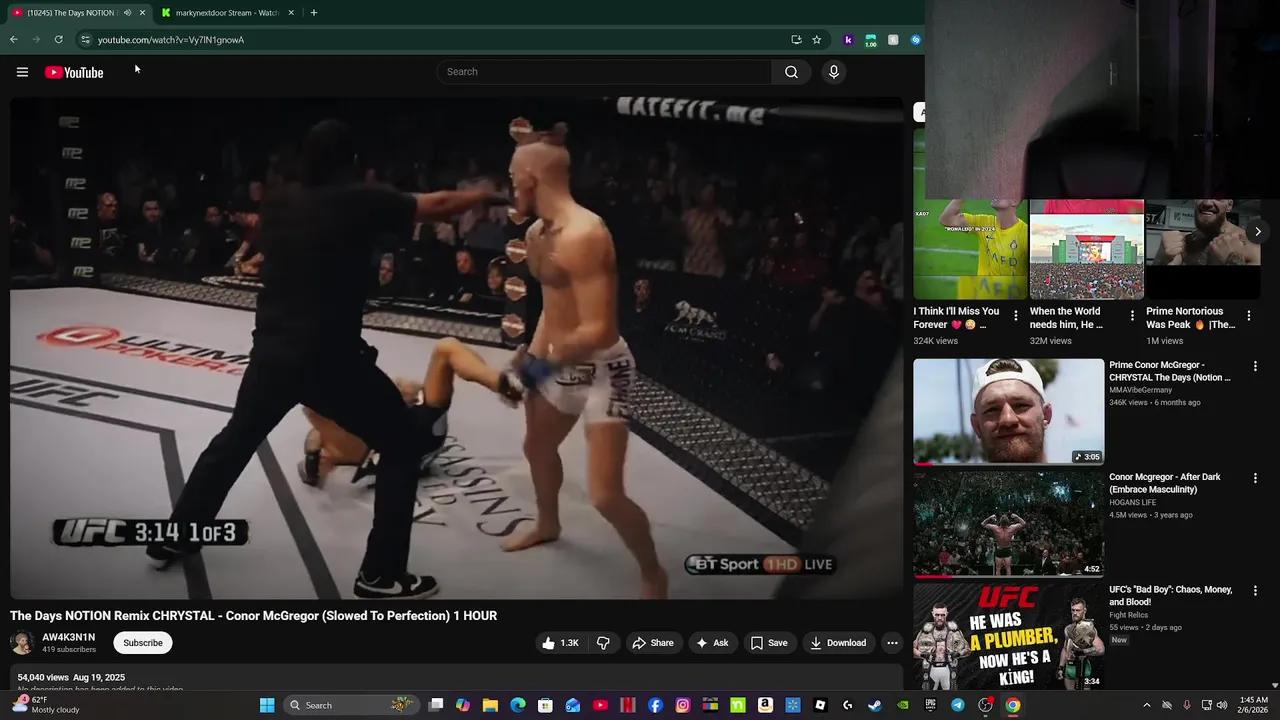Install app icon in address bar
Image resolution: width=1280 pixels, height=720 pixels.
click(x=796, y=40)
